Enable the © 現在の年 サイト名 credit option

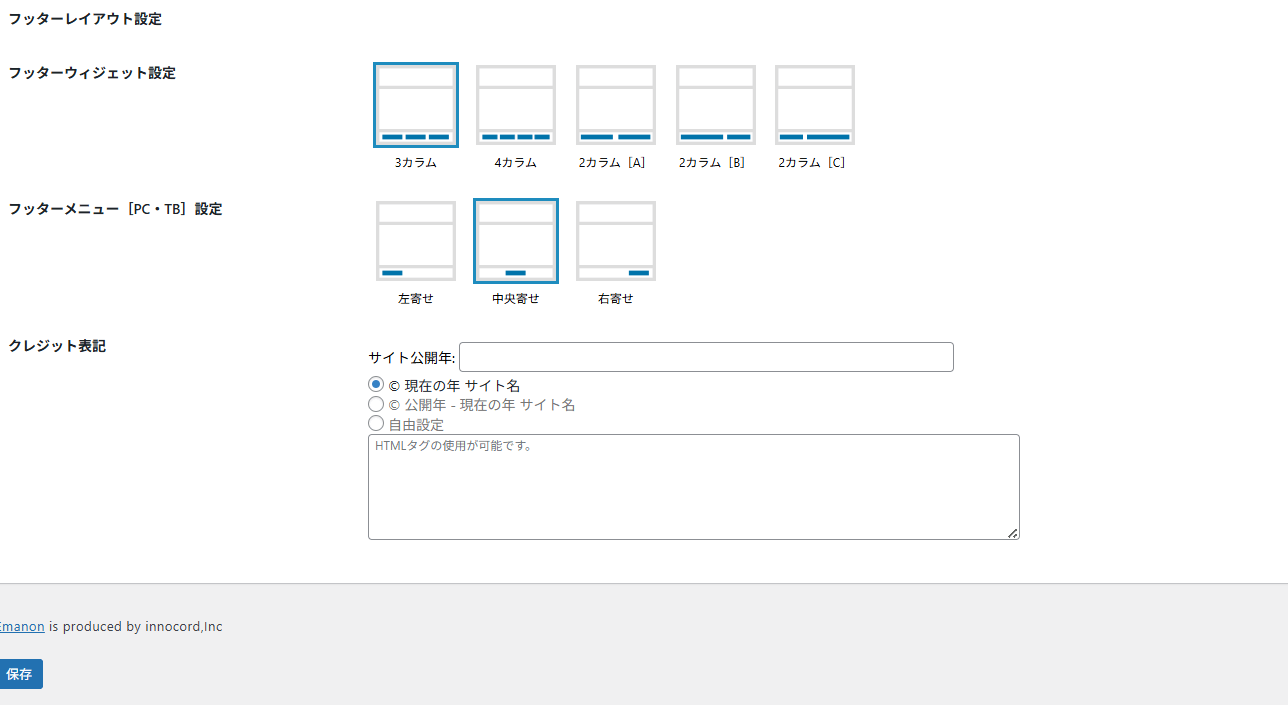(x=376, y=384)
